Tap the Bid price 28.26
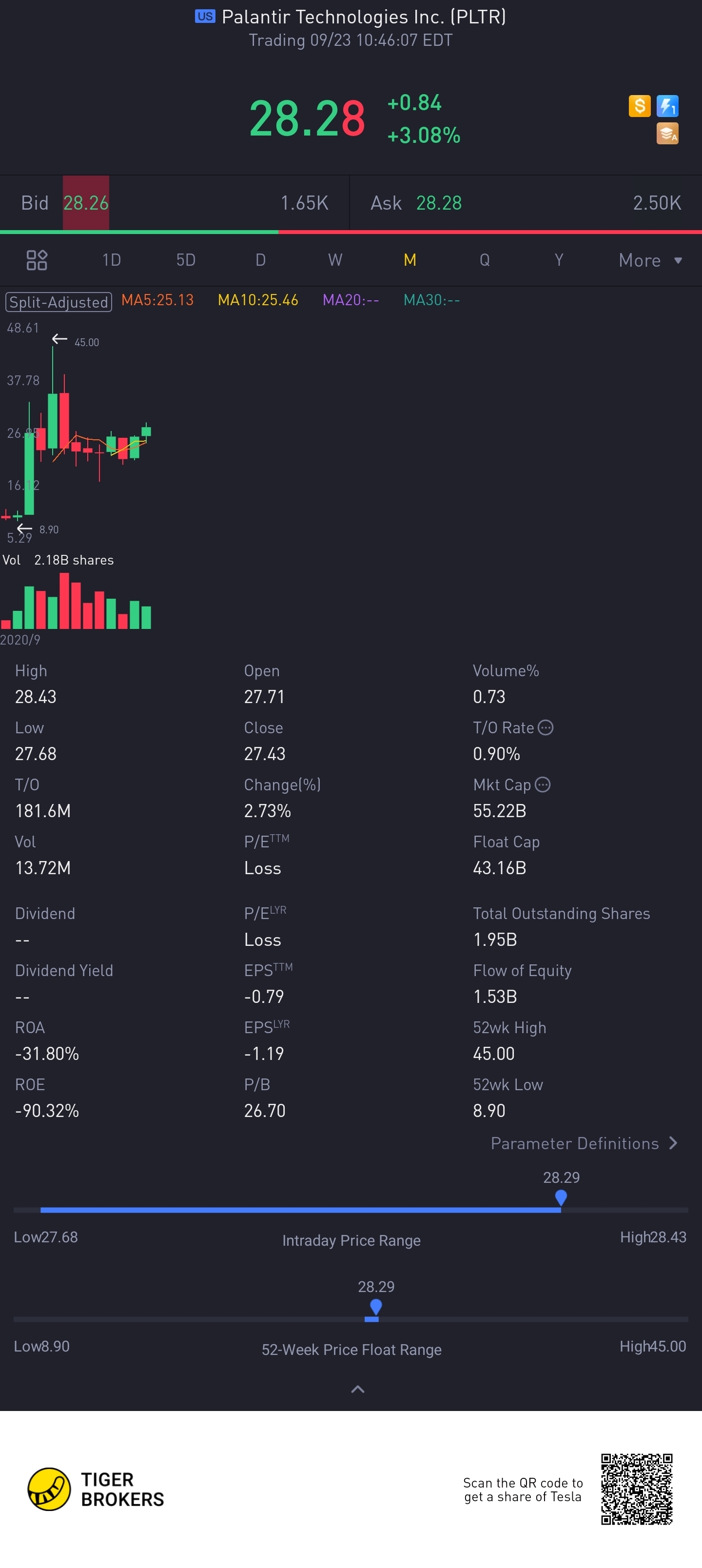Viewport: 702px width, 1568px height. point(86,203)
